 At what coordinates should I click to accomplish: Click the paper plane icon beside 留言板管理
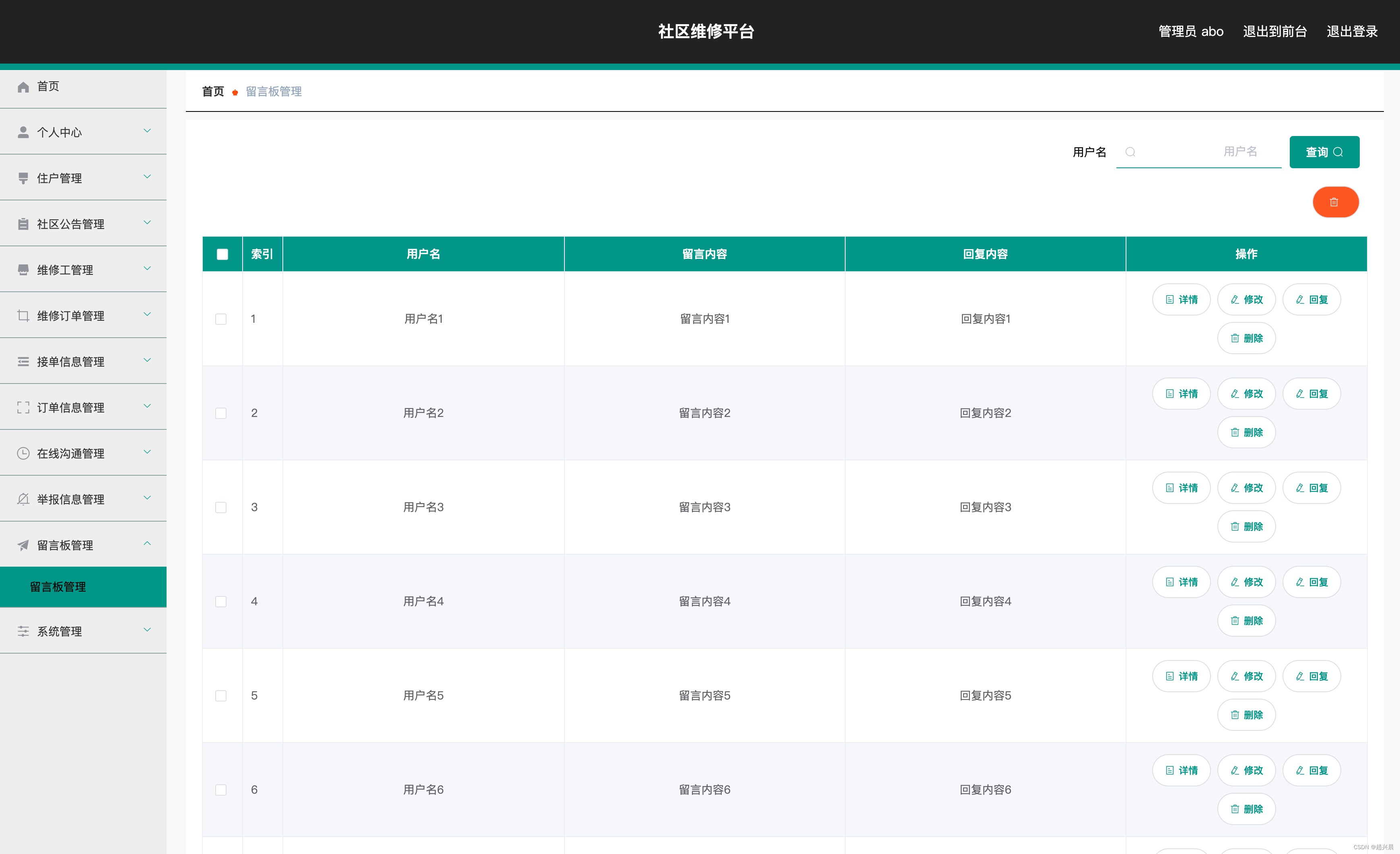(23, 545)
